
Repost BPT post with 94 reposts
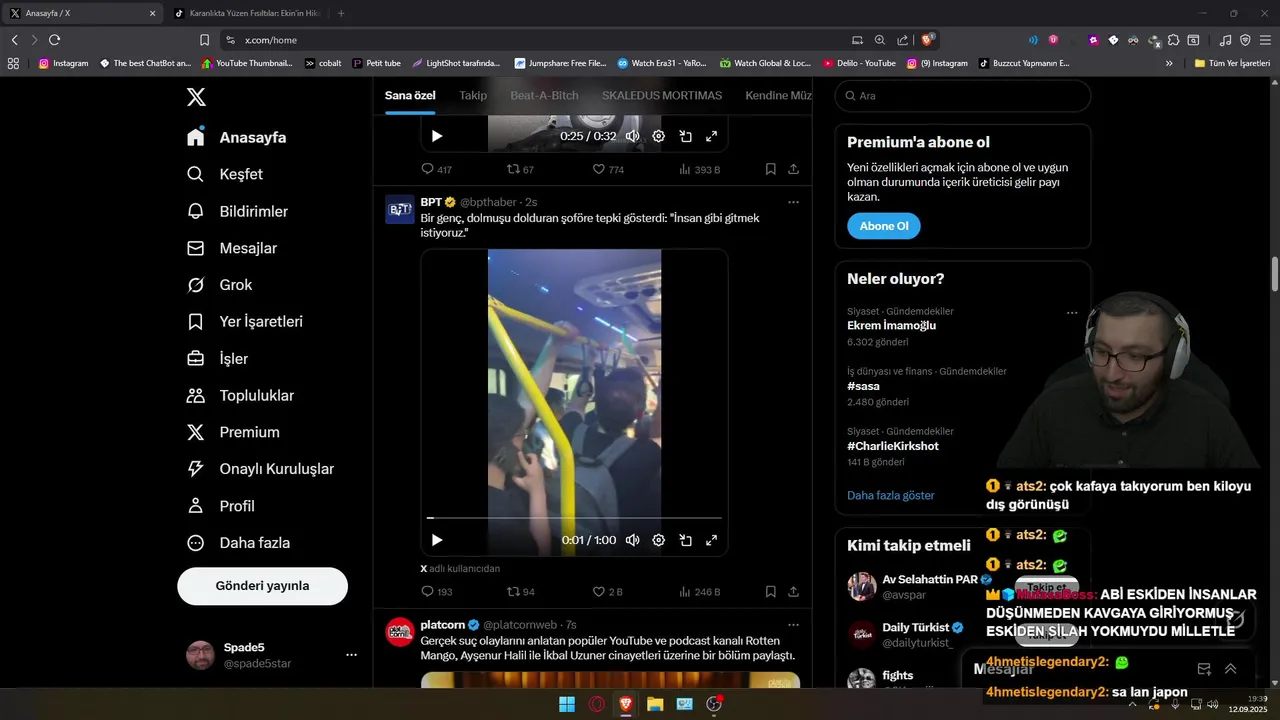point(520,592)
